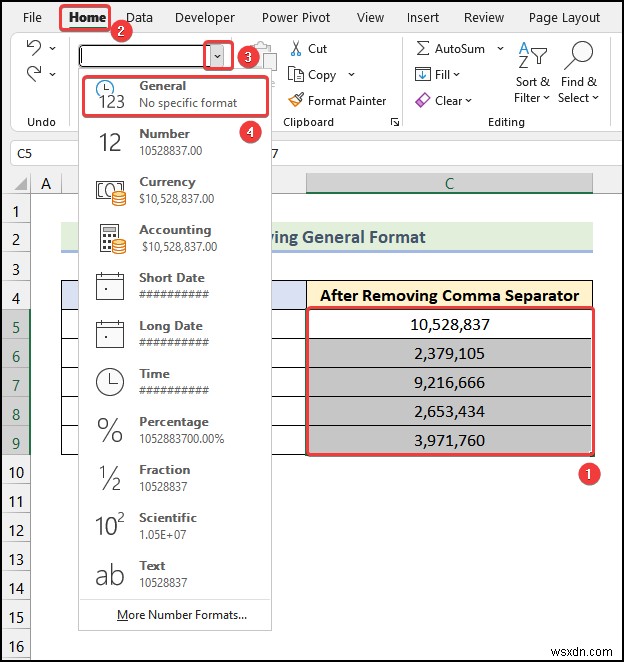Open the Clipboard dialog launcher icon
Image resolution: width=624 pixels, height=662 pixels.
tap(395, 122)
